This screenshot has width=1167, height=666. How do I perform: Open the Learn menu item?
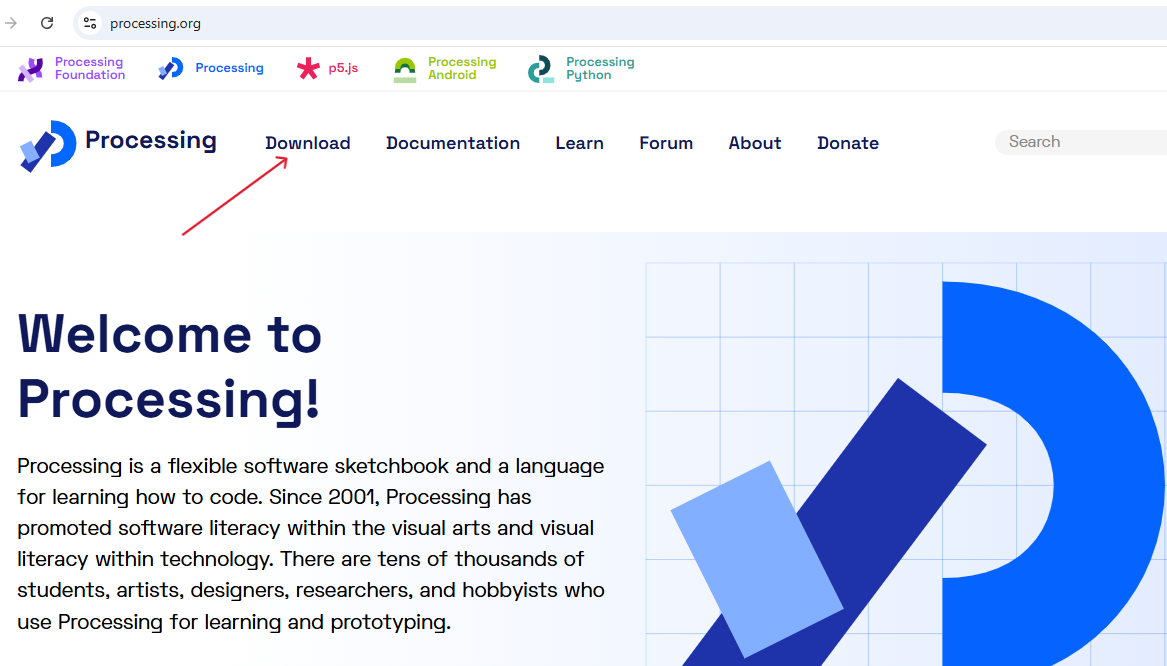point(579,143)
